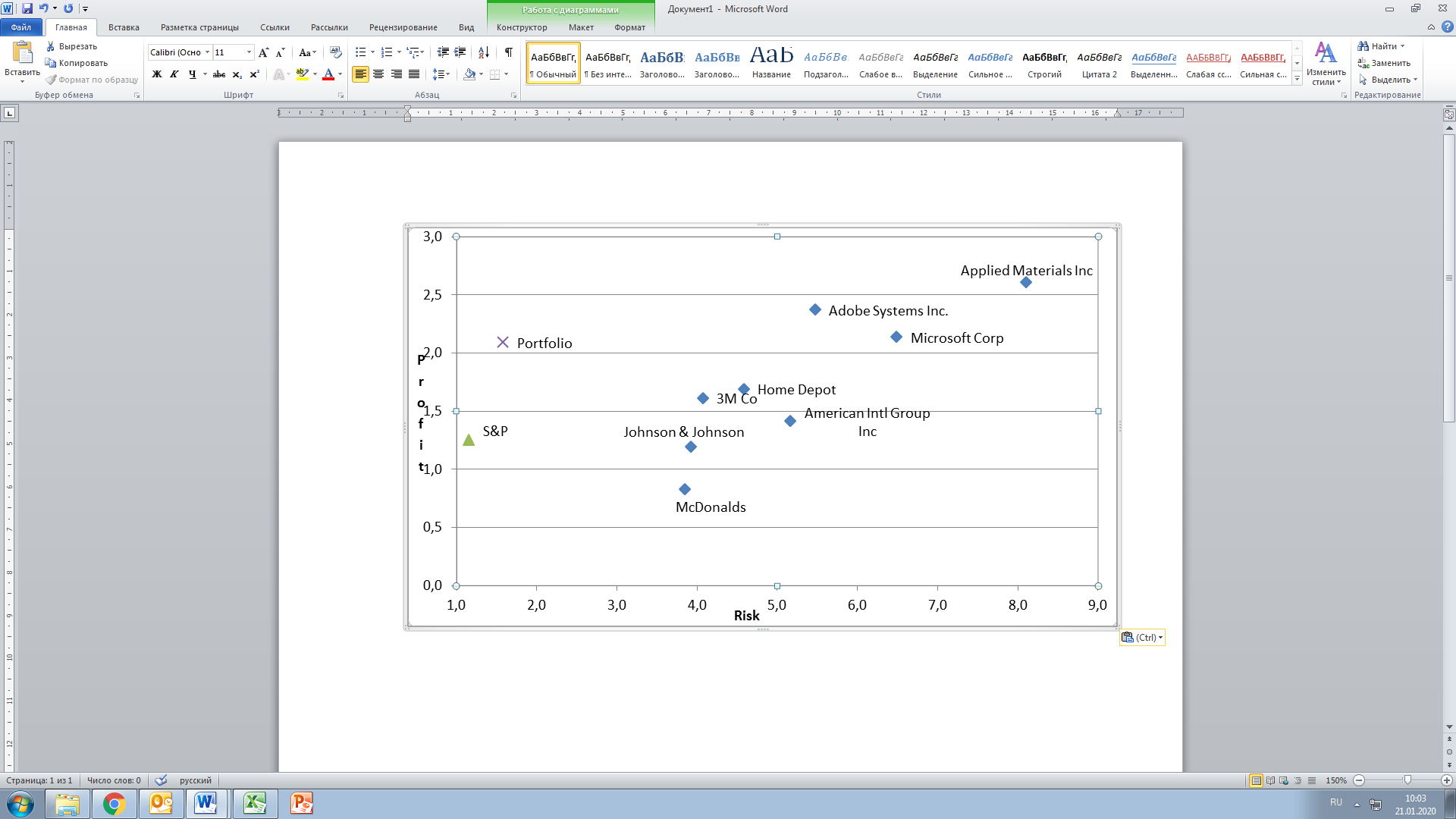Select center alignment button
Viewport: 1456px width, 819px height.
coord(378,74)
